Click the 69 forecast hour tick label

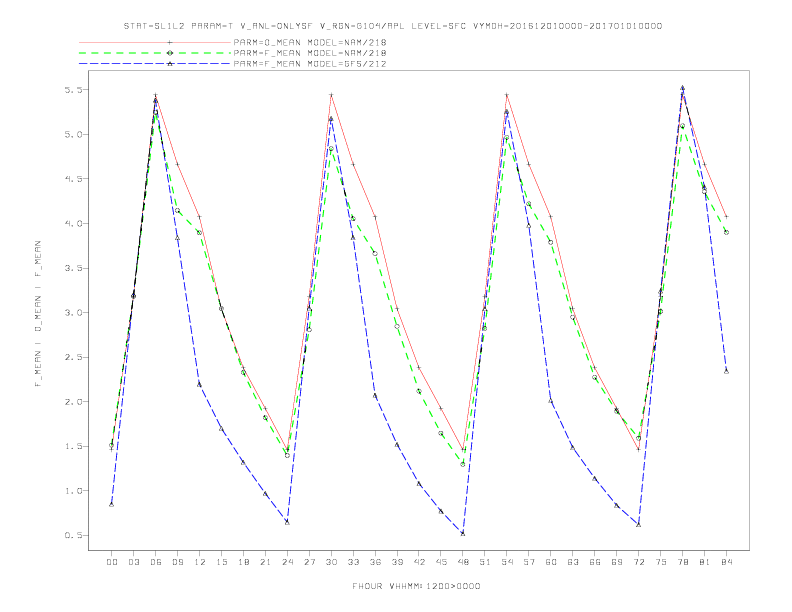[617, 562]
